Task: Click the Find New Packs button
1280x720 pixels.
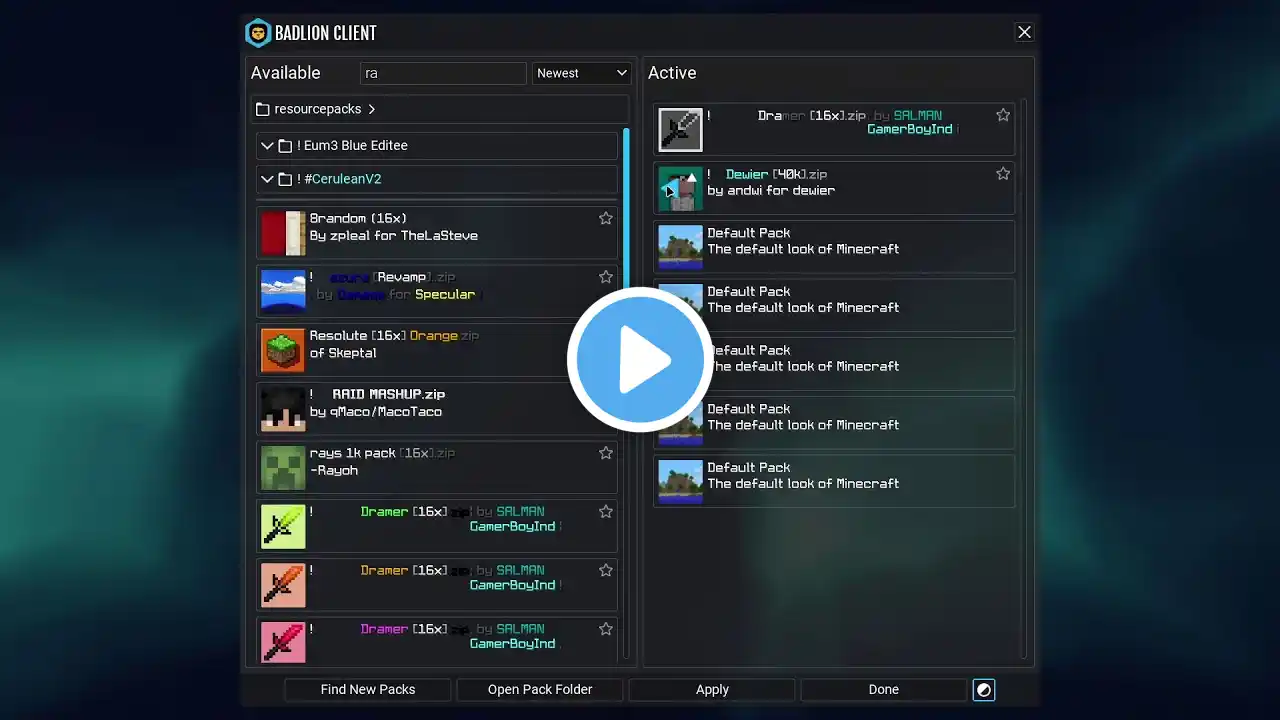Action: [x=368, y=689]
